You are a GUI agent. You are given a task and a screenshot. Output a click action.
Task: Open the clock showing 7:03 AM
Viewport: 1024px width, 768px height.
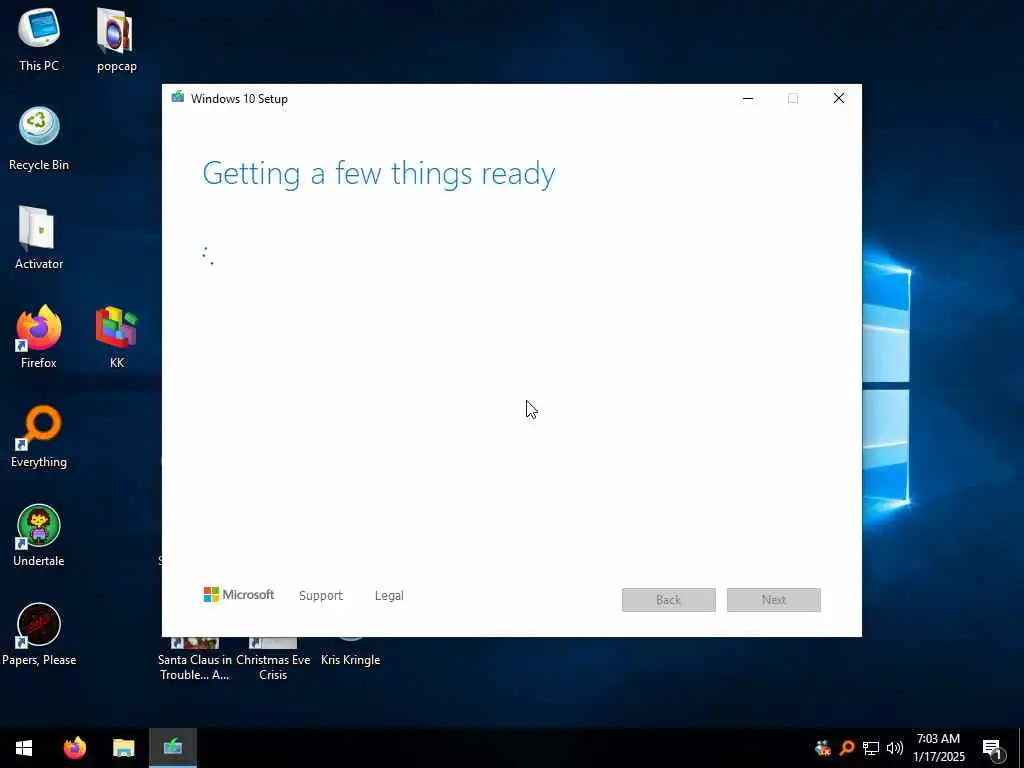(x=938, y=748)
